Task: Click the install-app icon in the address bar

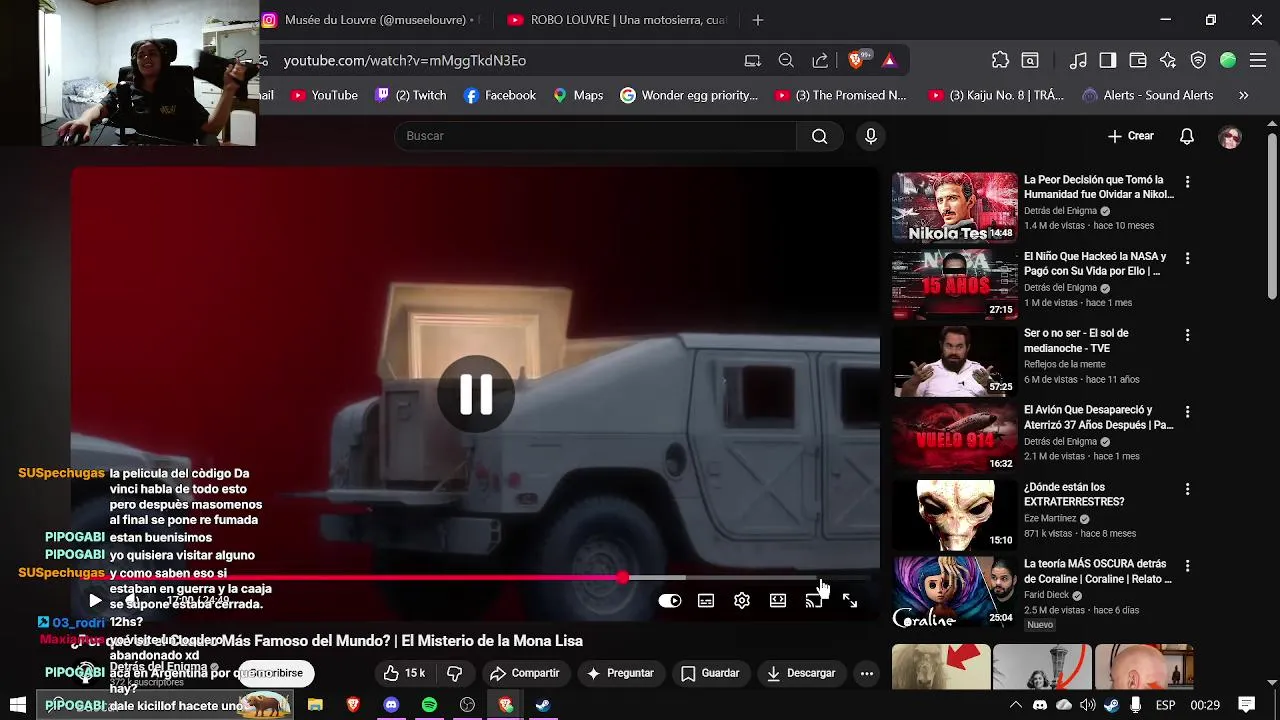Action: coord(753,61)
